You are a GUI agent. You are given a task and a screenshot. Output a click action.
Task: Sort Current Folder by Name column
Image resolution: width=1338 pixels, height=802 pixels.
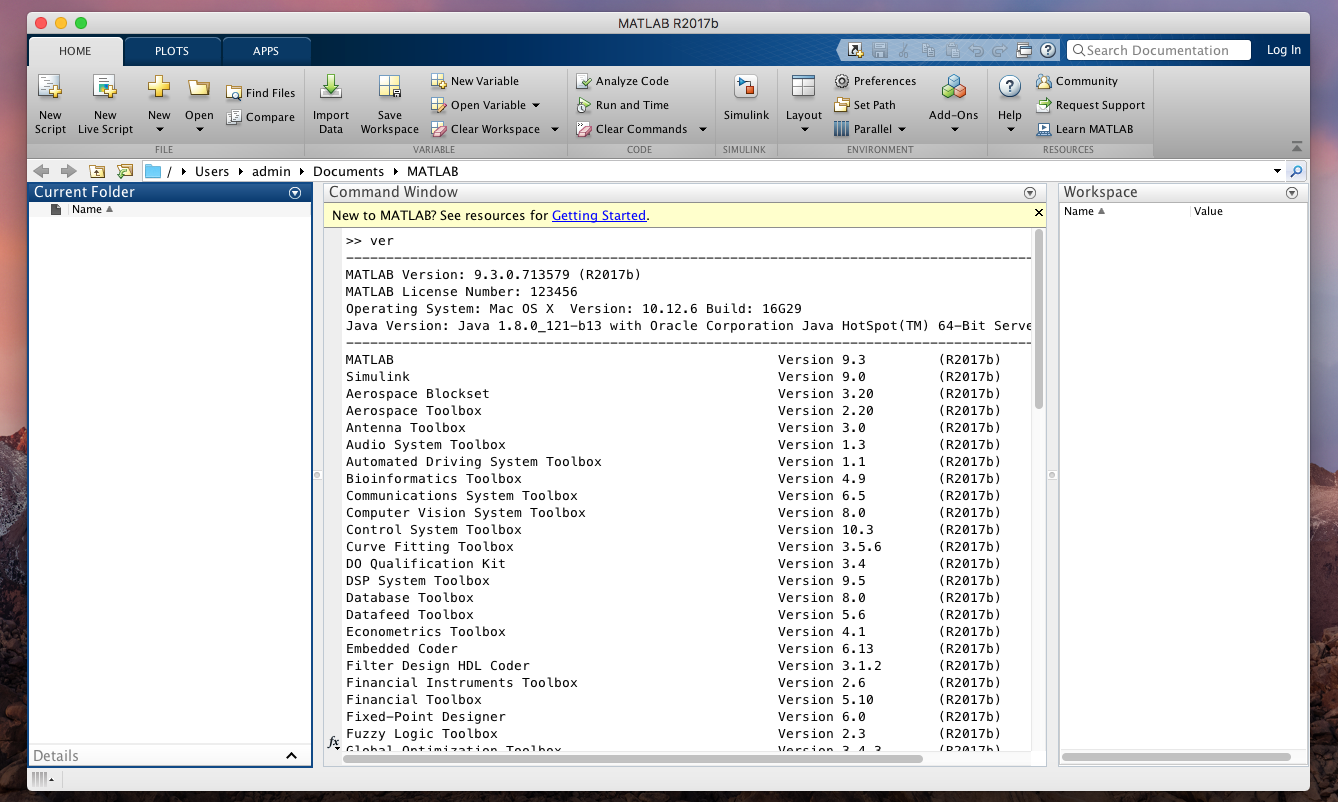point(92,210)
